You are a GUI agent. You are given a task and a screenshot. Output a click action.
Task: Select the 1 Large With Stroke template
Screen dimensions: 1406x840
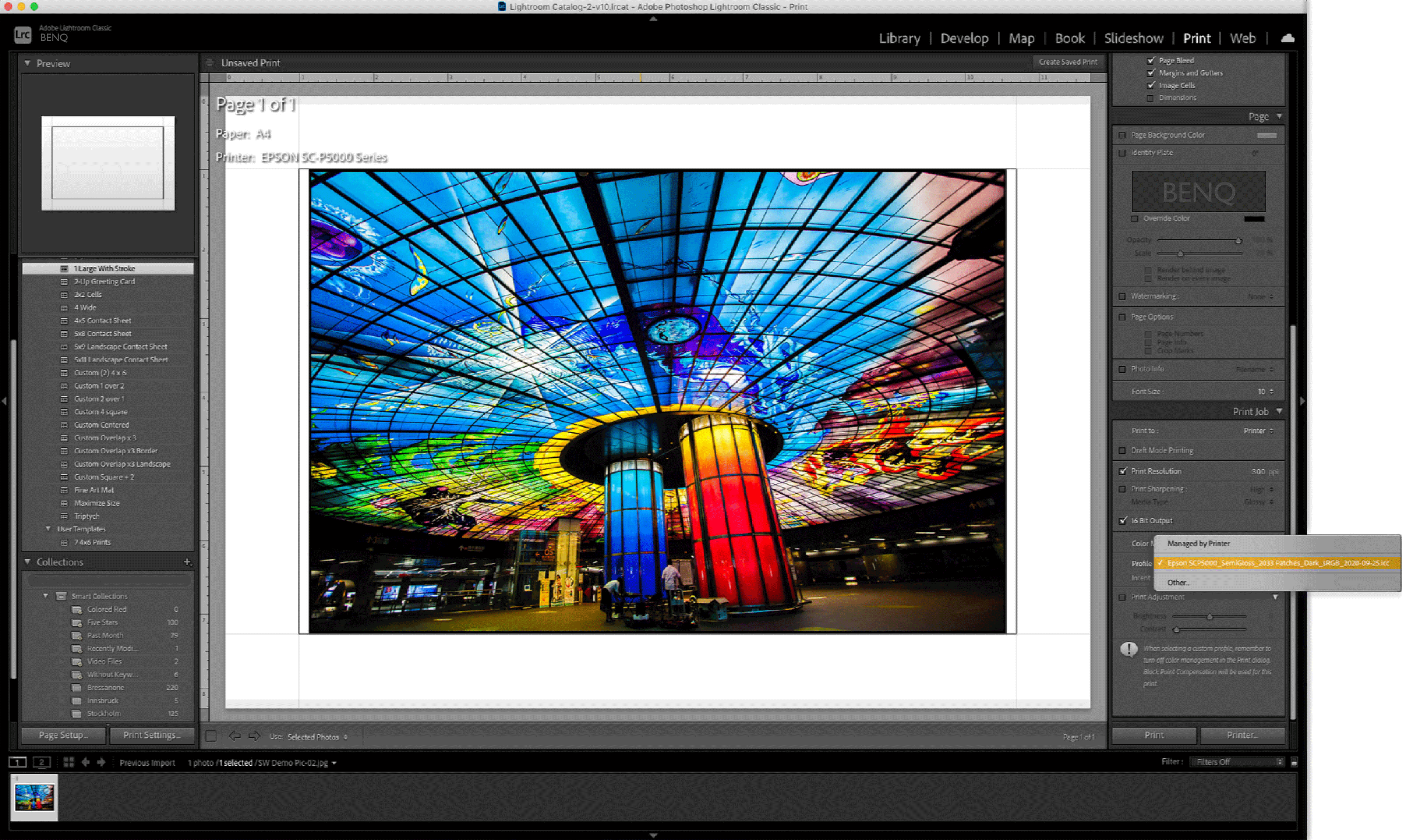[x=105, y=268]
